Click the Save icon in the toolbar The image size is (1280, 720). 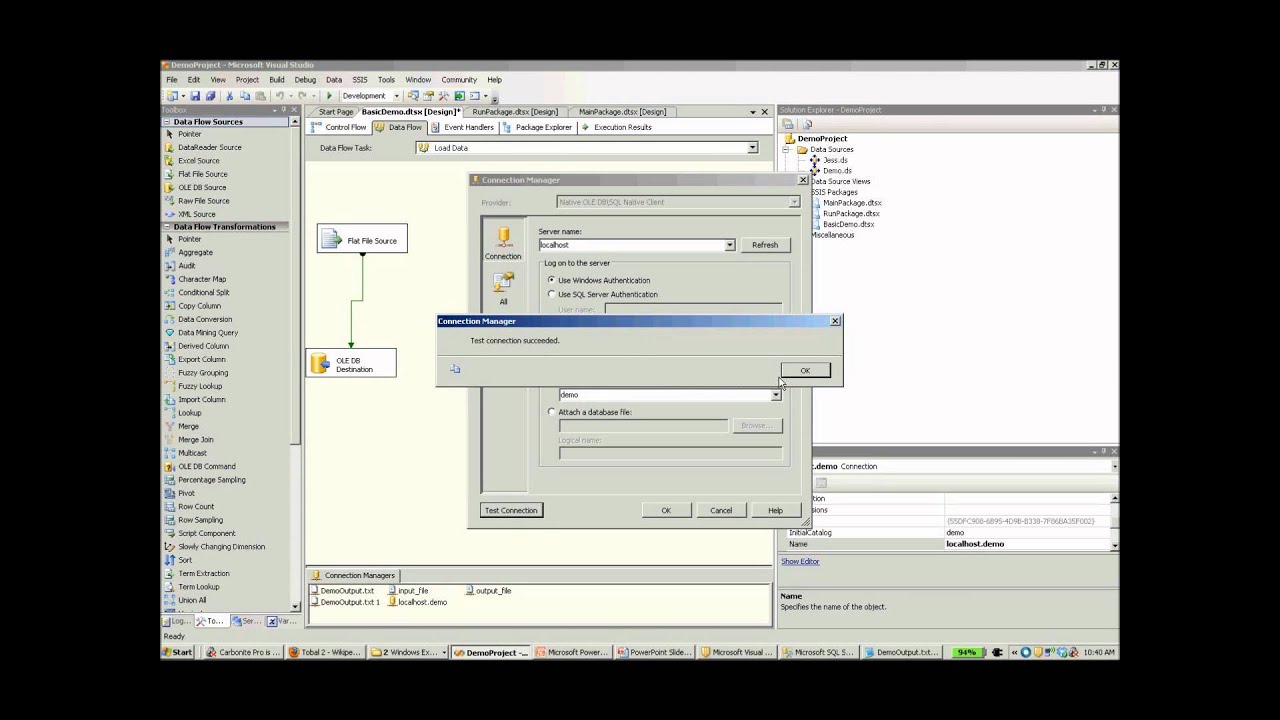pyautogui.click(x=195, y=96)
